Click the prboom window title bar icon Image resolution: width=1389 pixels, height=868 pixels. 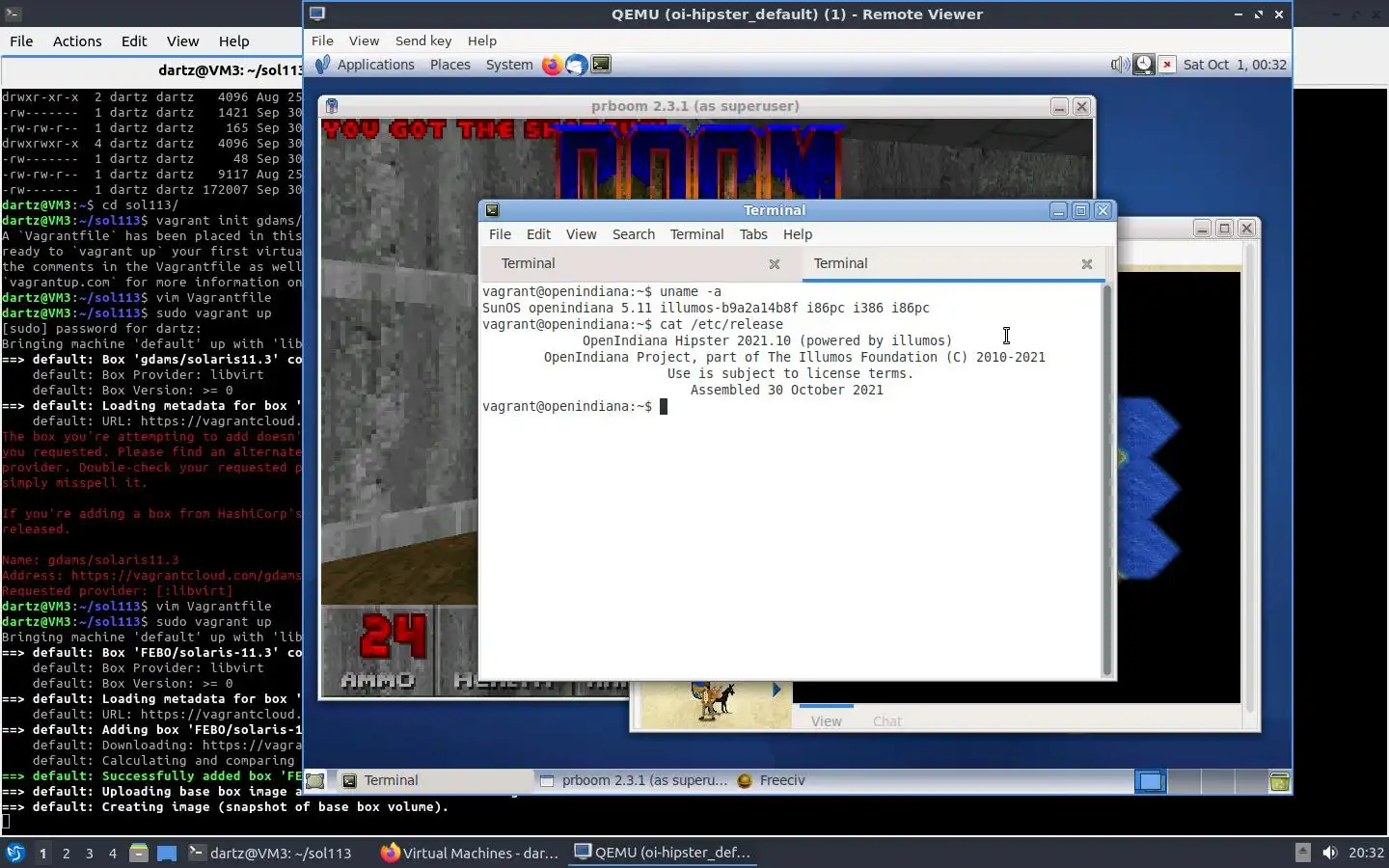coord(331,106)
